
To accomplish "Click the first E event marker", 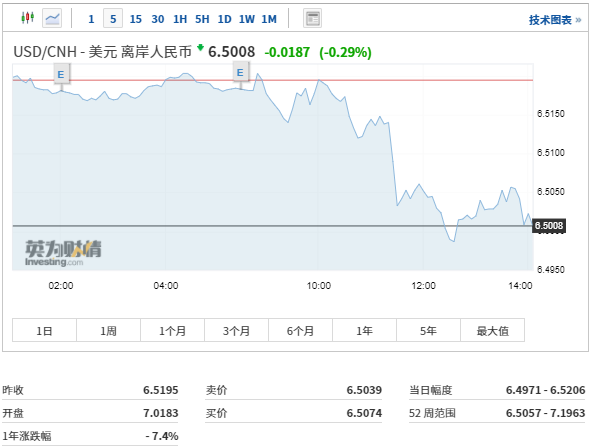I will point(61,74).
